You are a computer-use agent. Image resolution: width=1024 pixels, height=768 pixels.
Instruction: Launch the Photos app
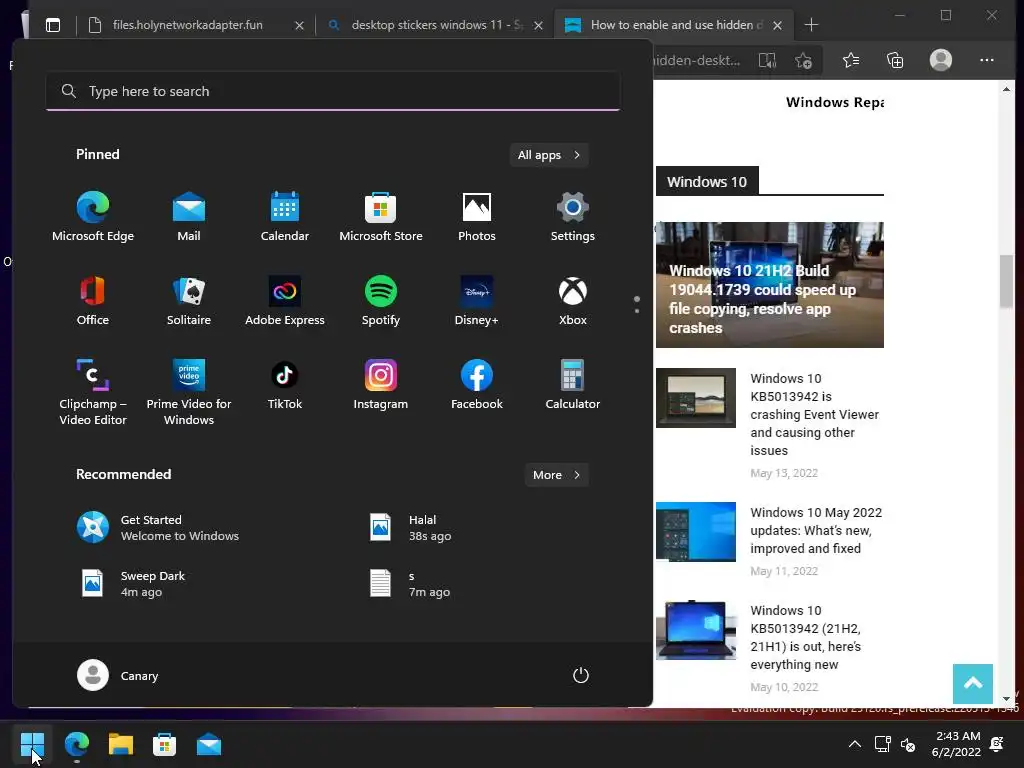(477, 217)
